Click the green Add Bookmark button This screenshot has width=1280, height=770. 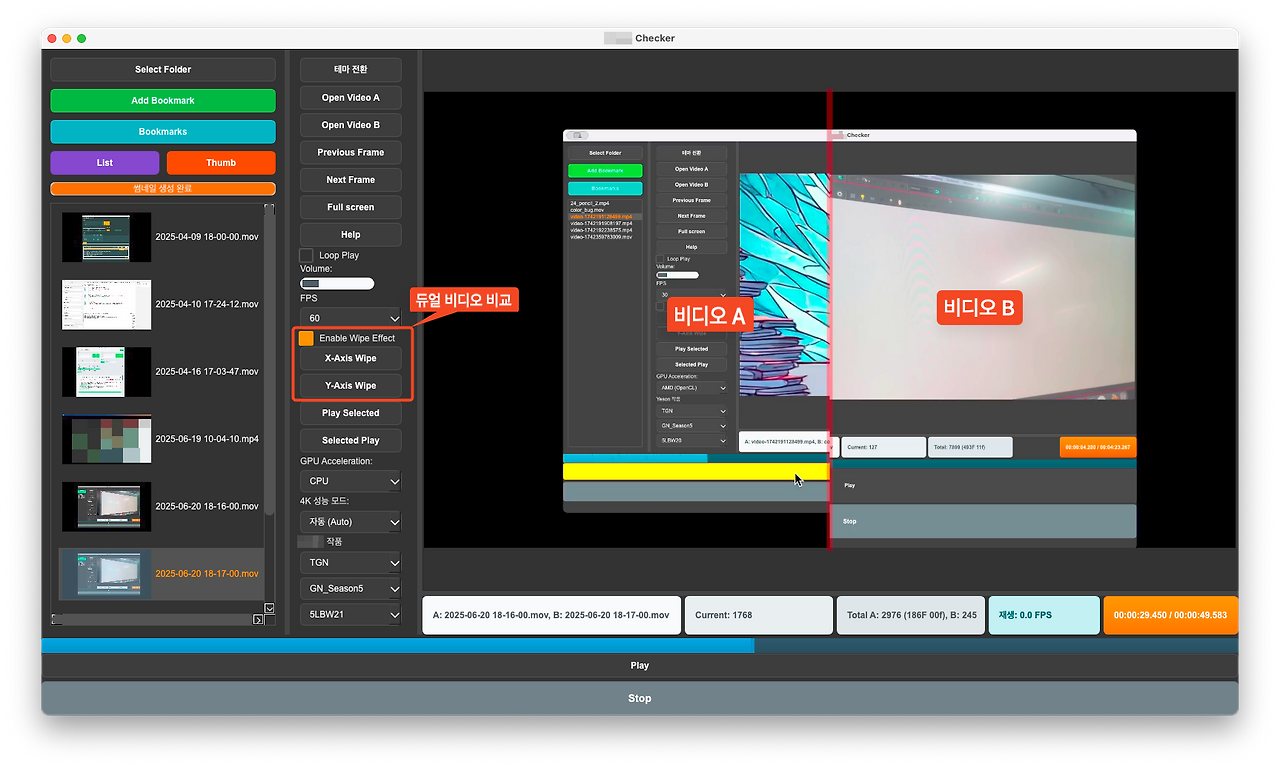pyautogui.click(x=163, y=101)
